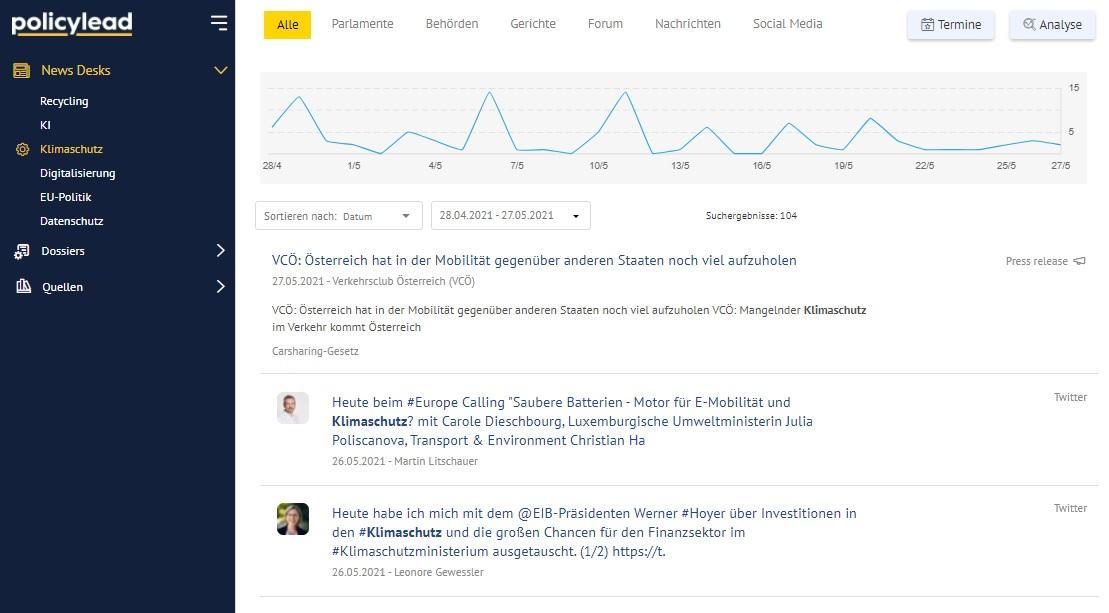
Task: Select the gear icon next to Klimaschutz
Action: (20, 148)
